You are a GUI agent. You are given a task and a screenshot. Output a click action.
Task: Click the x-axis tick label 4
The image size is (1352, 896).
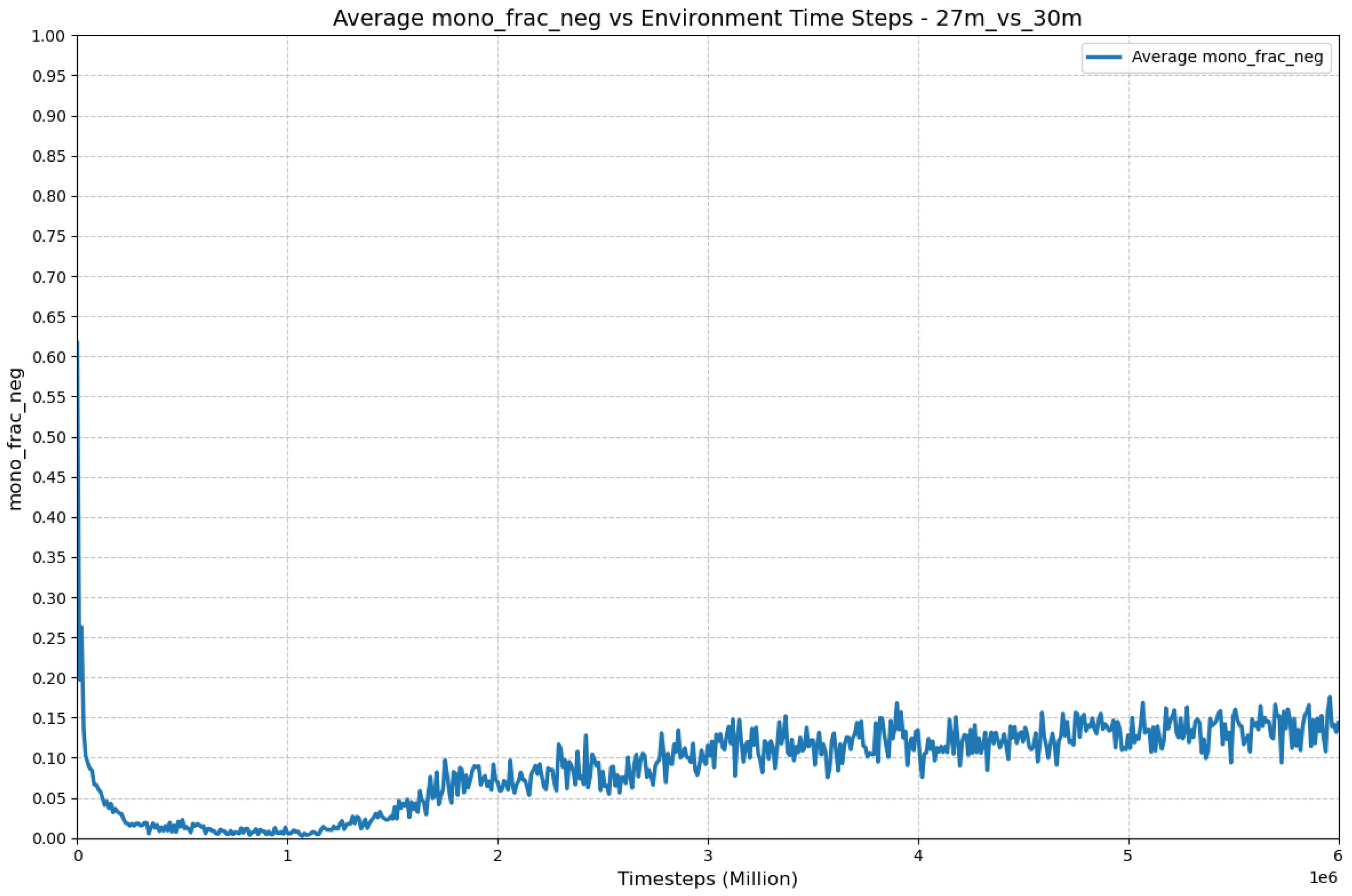point(918,856)
